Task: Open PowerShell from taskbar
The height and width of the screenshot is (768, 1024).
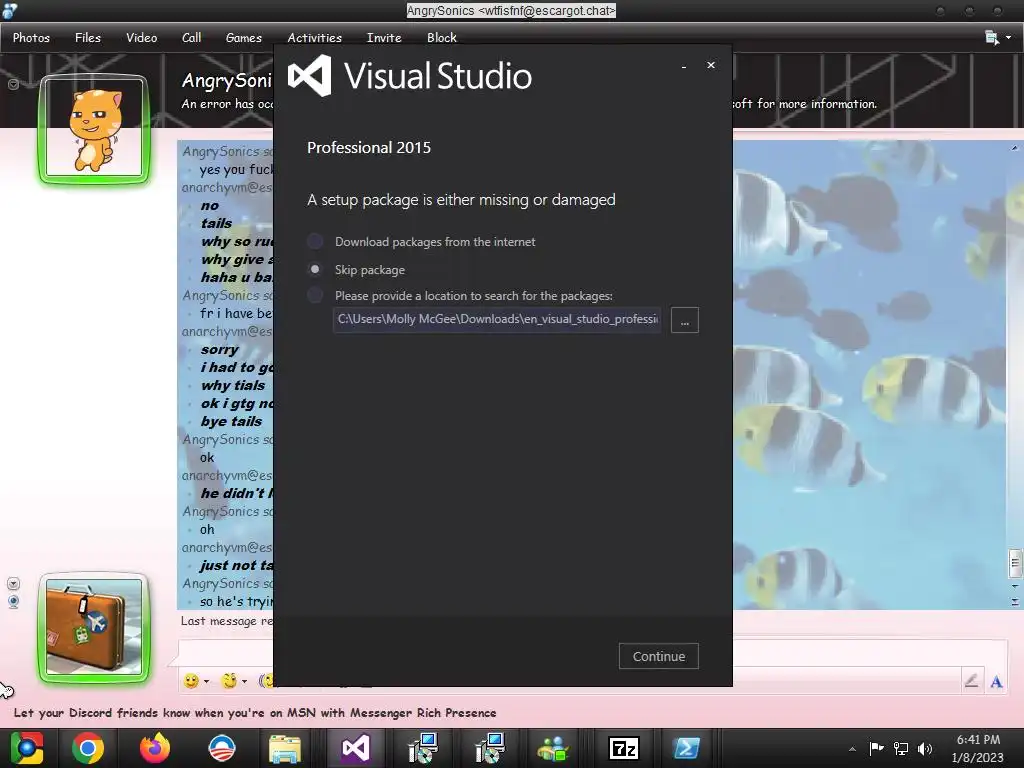Action: 686,748
